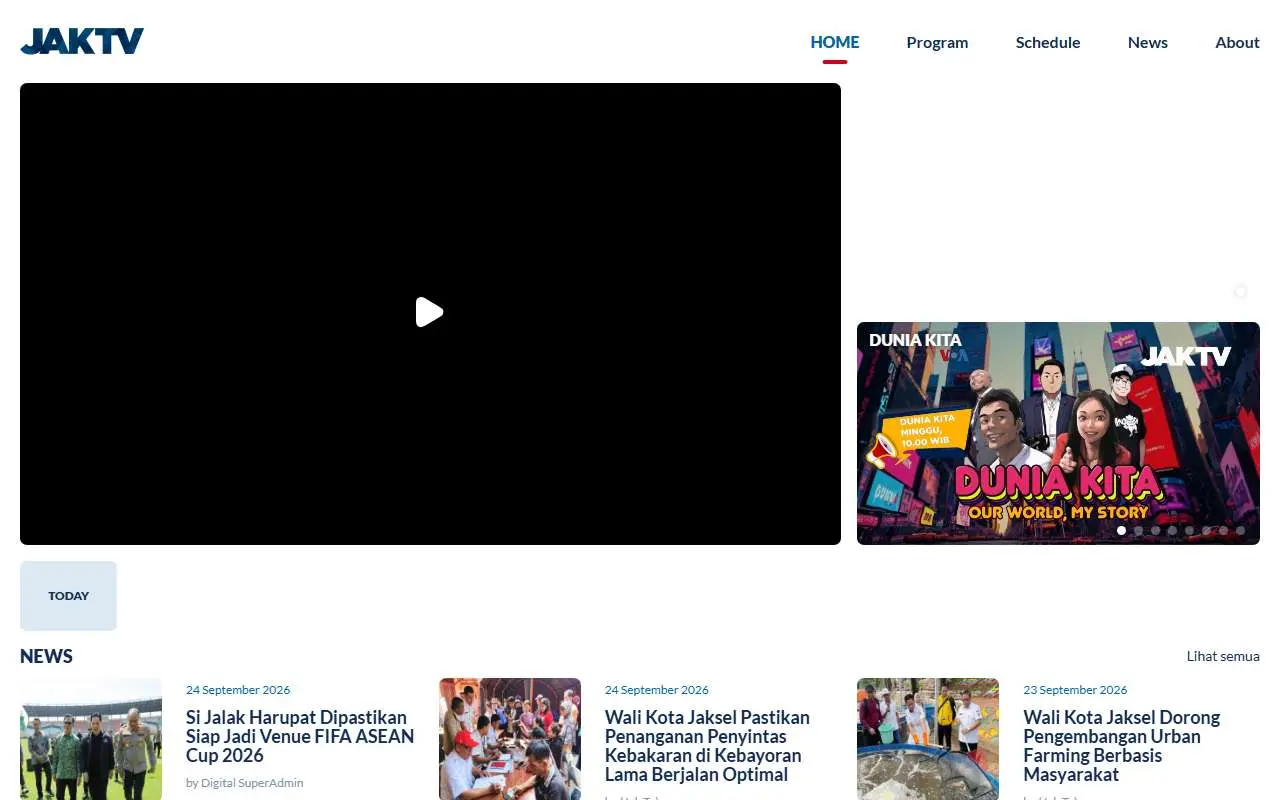Click the date above the Kebakaran di Kebayoran headline
The height and width of the screenshot is (800, 1280).
657,690
